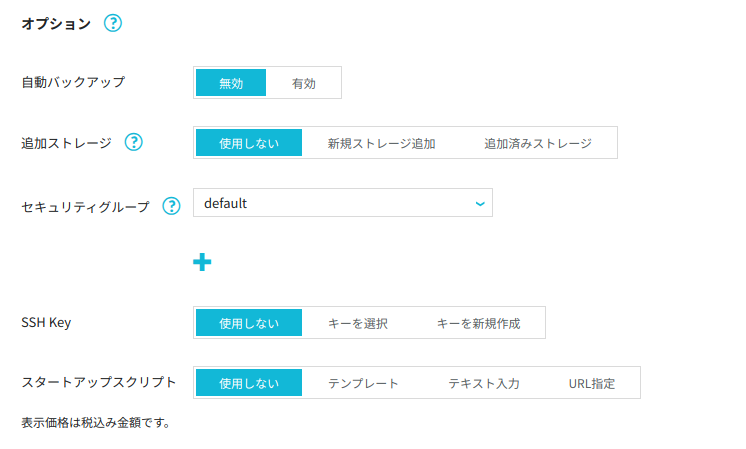Select 使用しない for SSH Key
Screen dimensions: 746x449
tap(249, 322)
